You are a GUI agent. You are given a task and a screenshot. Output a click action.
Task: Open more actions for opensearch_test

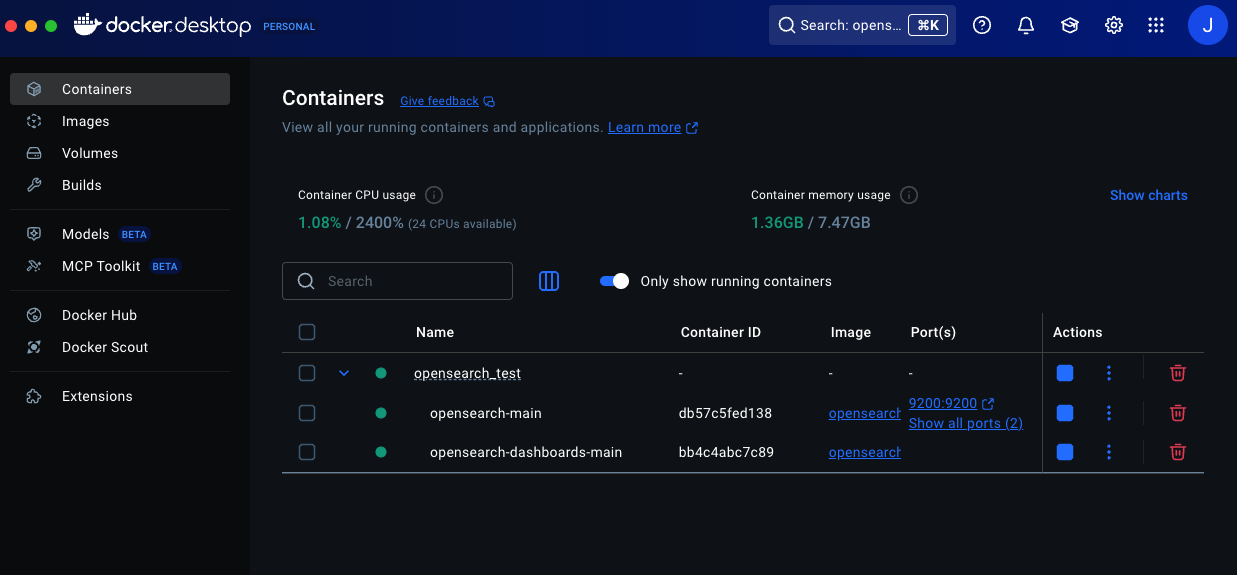point(1109,373)
